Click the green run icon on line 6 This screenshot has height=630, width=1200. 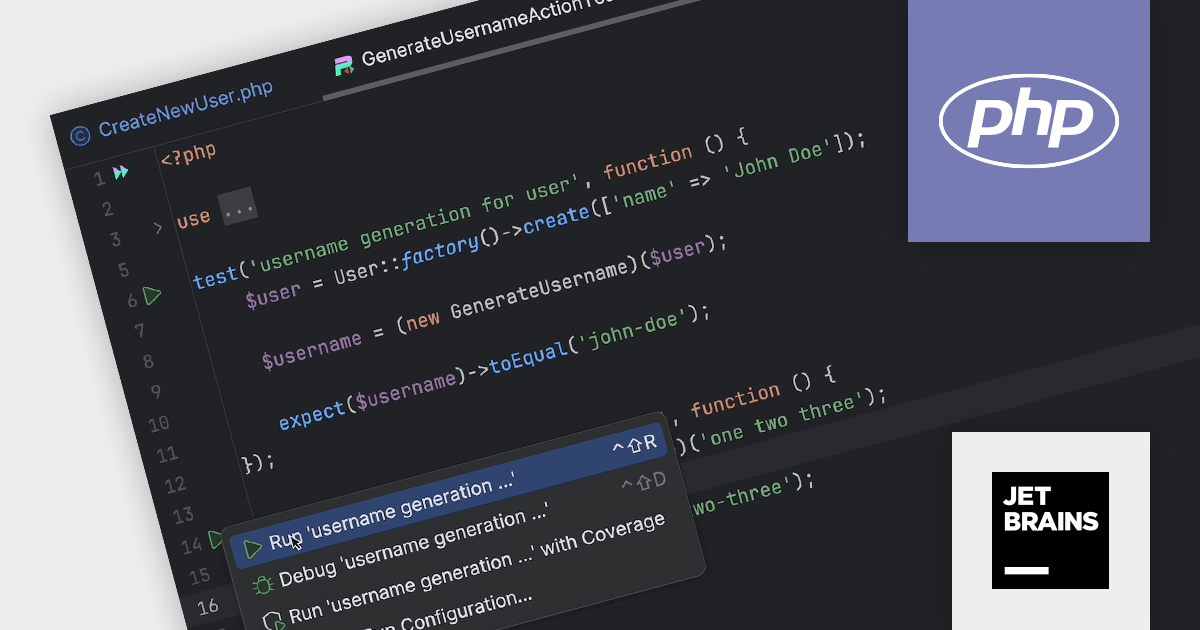coord(151,296)
